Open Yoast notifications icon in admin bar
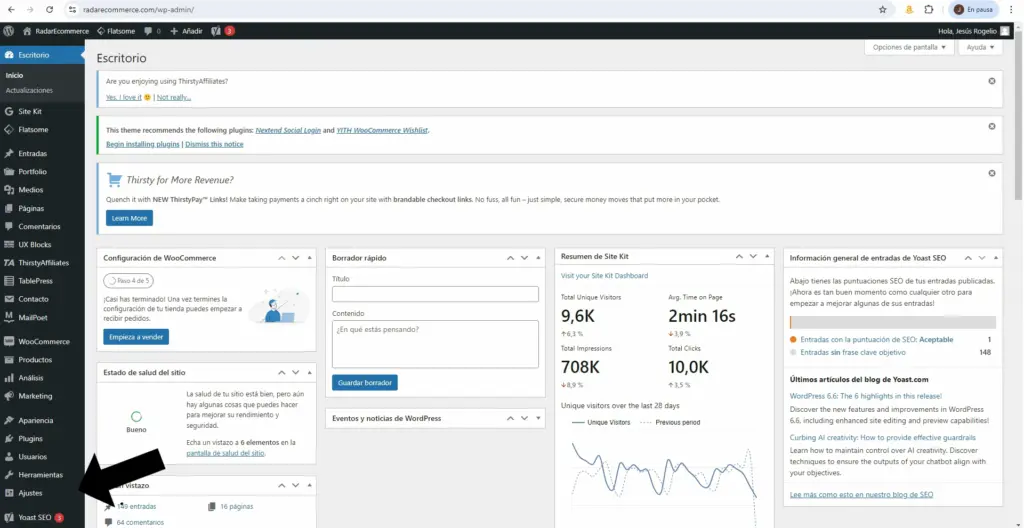1024x528 pixels. point(223,31)
